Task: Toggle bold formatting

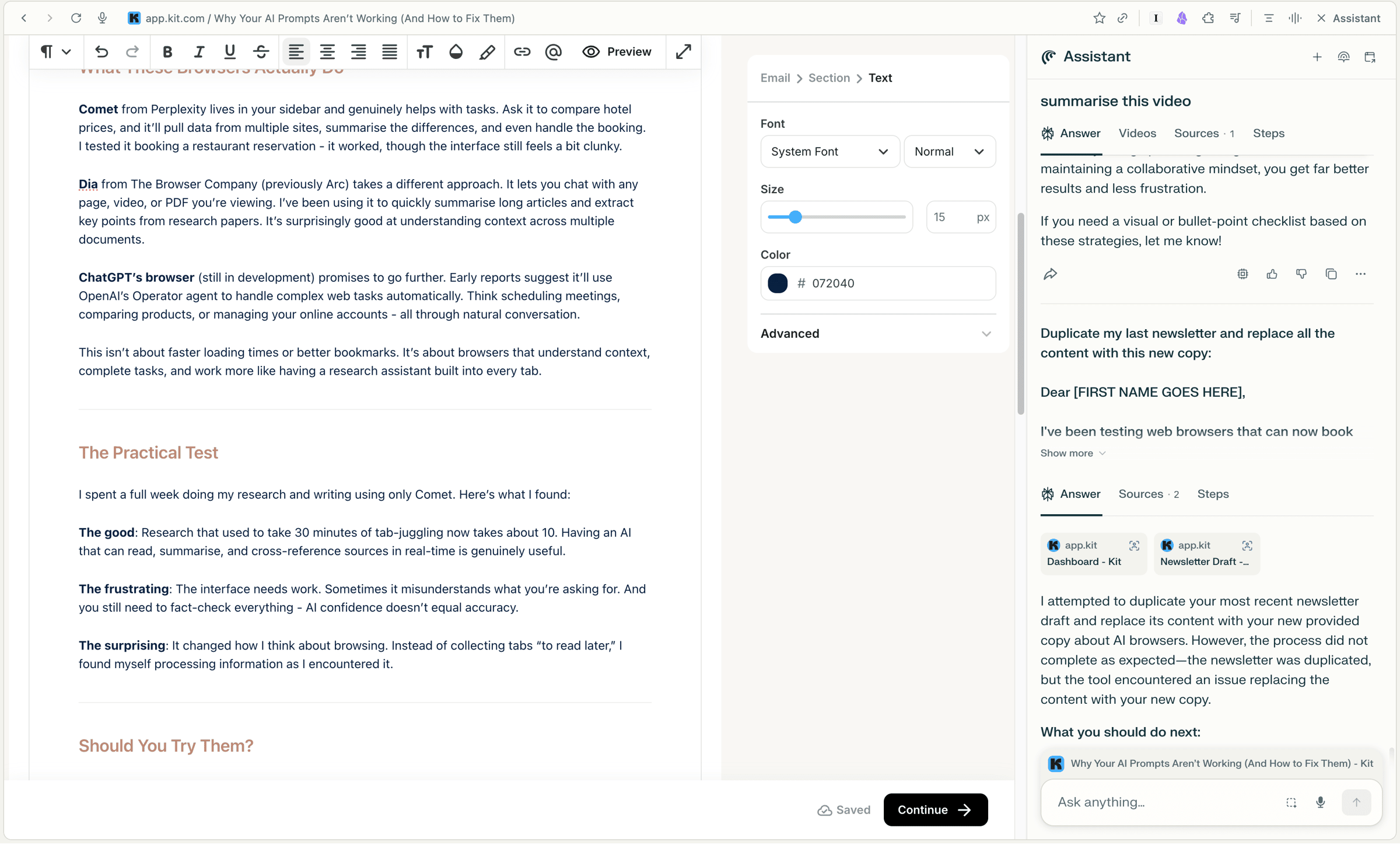Action: point(167,52)
